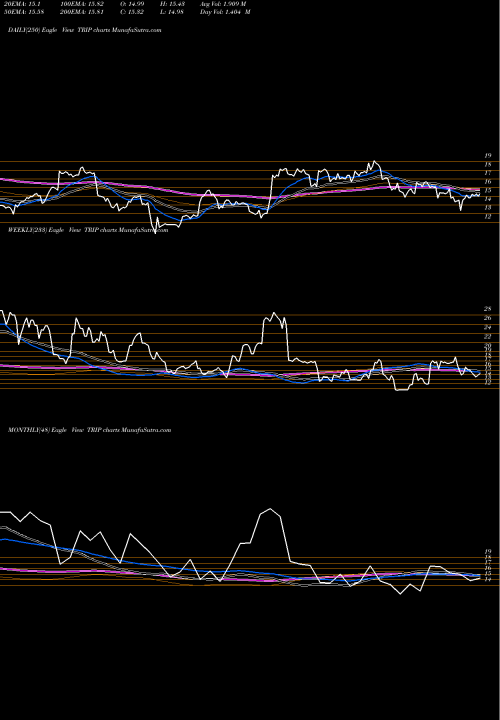The image size is (500, 720).
Task: Click the Day Vol readout
Action: (225, 11)
